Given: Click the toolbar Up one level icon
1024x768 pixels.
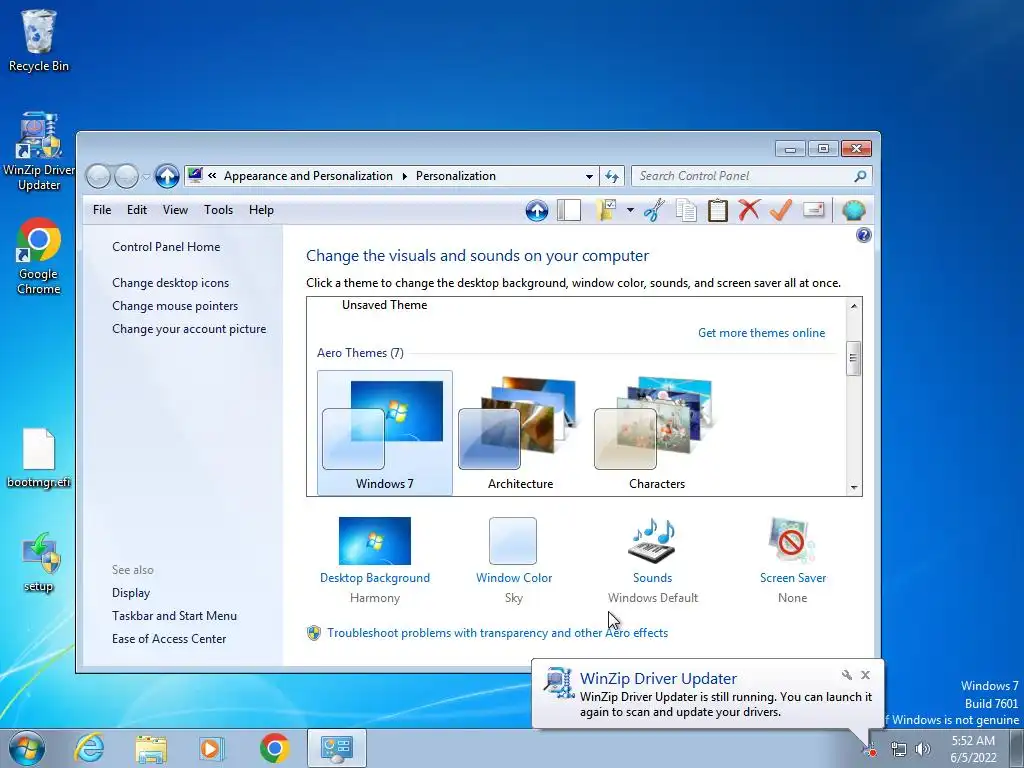Looking at the screenshot, I should [x=537, y=210].
